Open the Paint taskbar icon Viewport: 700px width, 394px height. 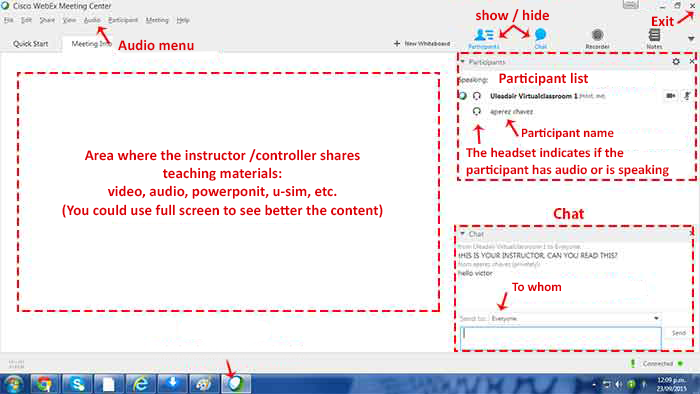click(204, 384)
